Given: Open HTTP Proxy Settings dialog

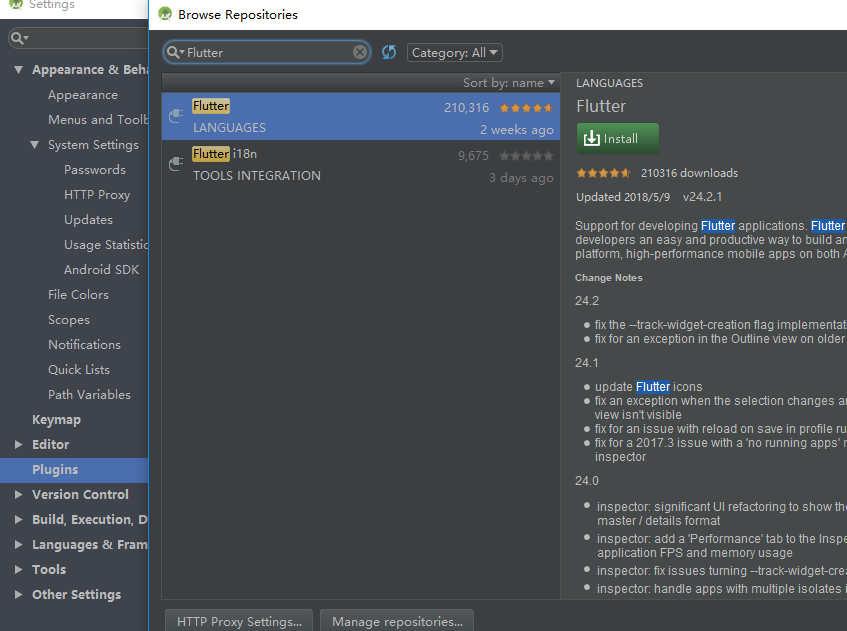Looking at the screenshot, I should click(x=239, y=621).
